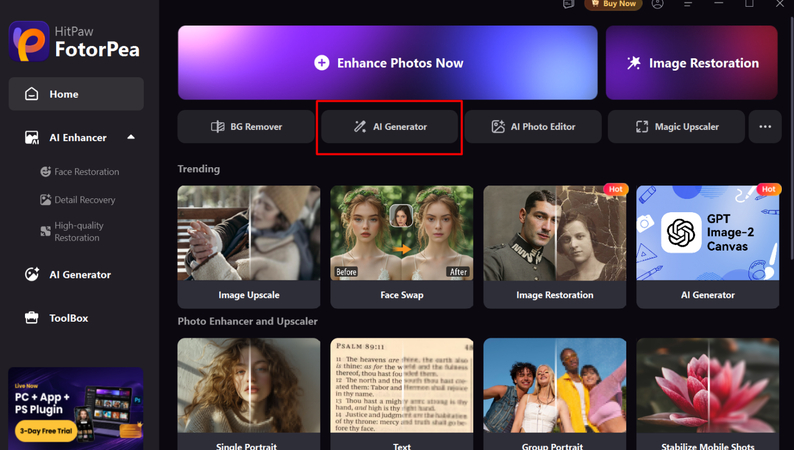Click the BG Remover icon
Screen dimensions: 794x450
pyautogui.click(x=218, y=127)
